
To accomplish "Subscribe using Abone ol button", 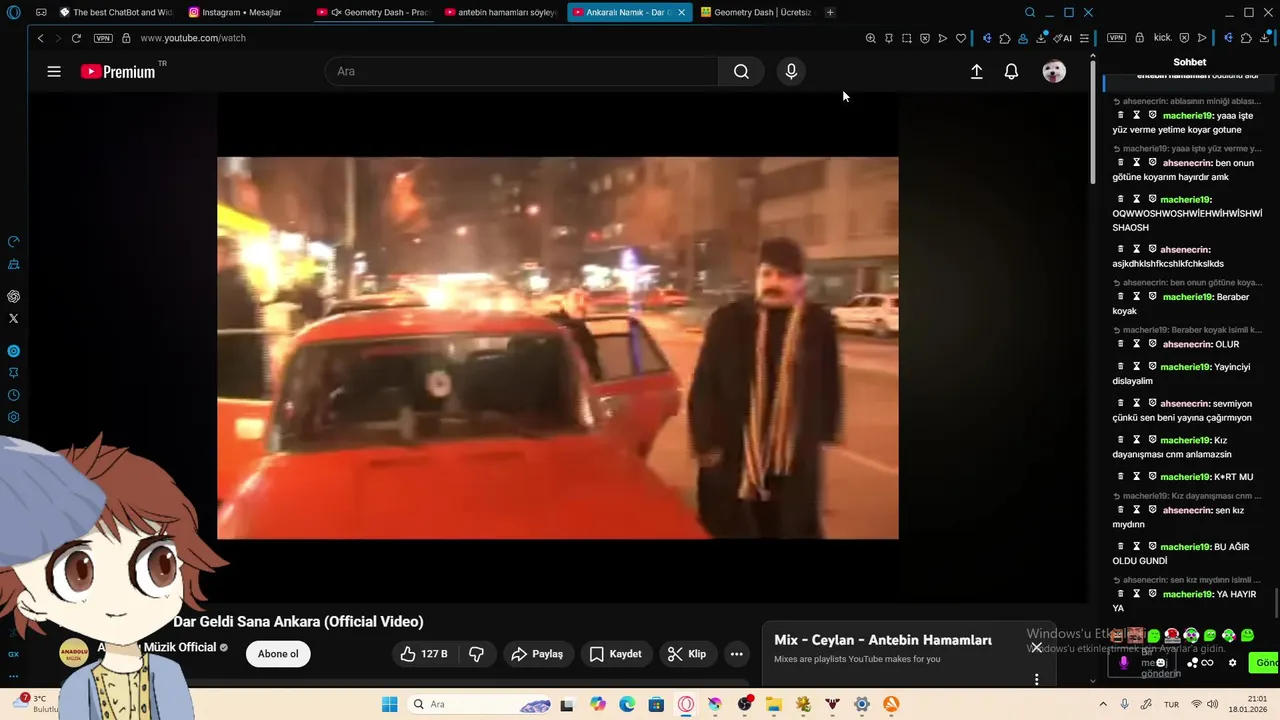I will coord(278,654).
